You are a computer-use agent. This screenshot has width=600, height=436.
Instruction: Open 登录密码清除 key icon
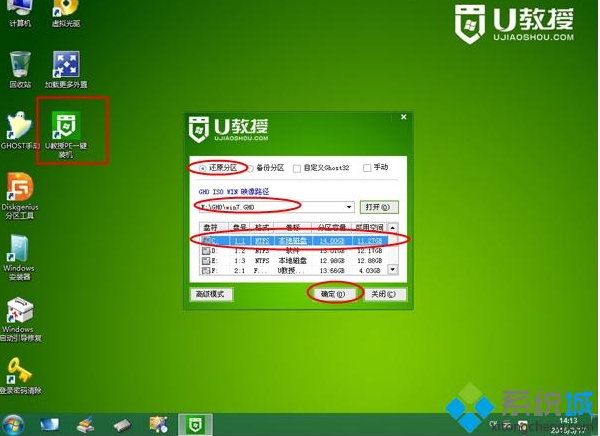pos(20,376)
